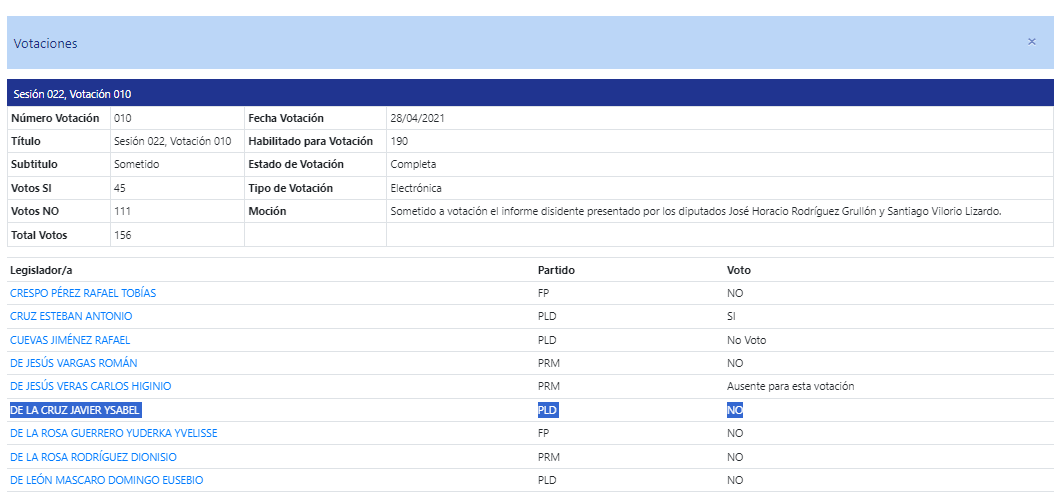The width and height of the screenshot is (1063, 494).
Task: Open DE LEÓN MASCARO DOMINGO EUSEBIO profile
Action: click(106, 480)
